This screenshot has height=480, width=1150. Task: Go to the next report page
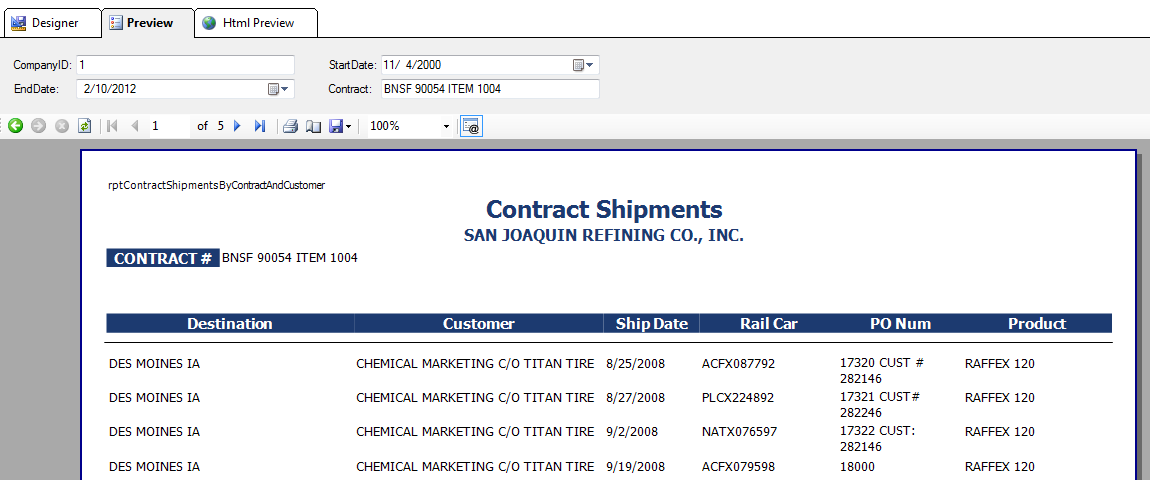(x=237, y=126)
